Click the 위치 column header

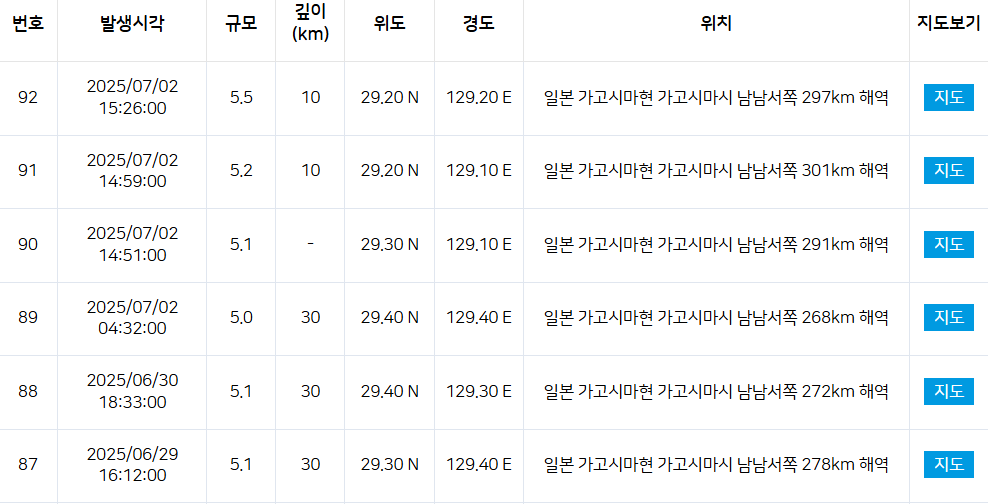(716, 24)
